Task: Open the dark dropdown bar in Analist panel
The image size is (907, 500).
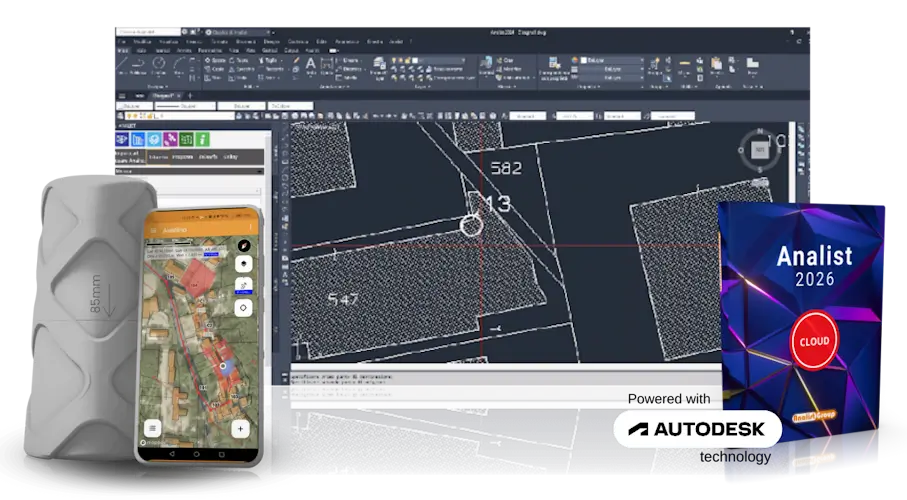Action: 189,172
